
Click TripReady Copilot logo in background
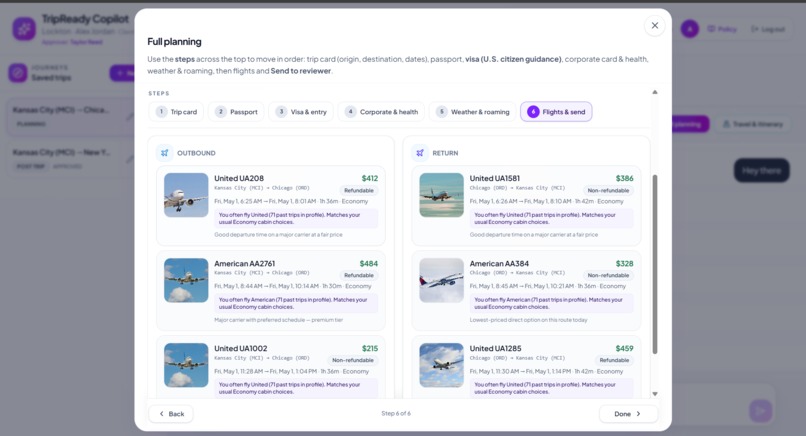point(24,28)
